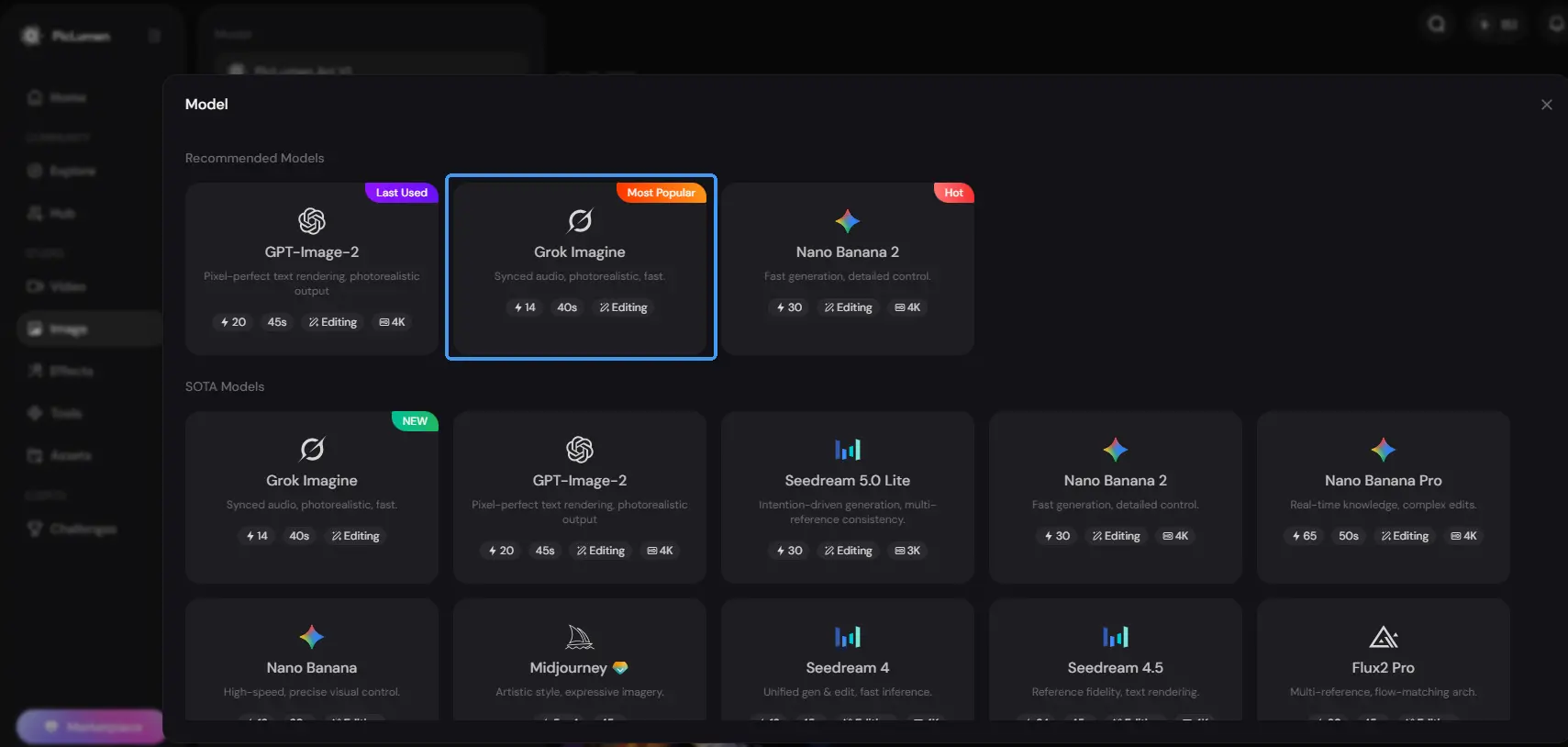Click the Flux2 Pro triangle icon
Image resolution: width=1568 pixels, height=747 pixels.
[x=1384, y=637]
